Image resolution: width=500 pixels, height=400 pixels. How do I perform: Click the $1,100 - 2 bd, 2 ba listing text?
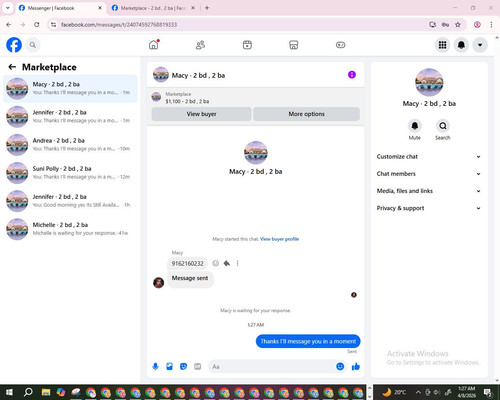tap(187, 101)
